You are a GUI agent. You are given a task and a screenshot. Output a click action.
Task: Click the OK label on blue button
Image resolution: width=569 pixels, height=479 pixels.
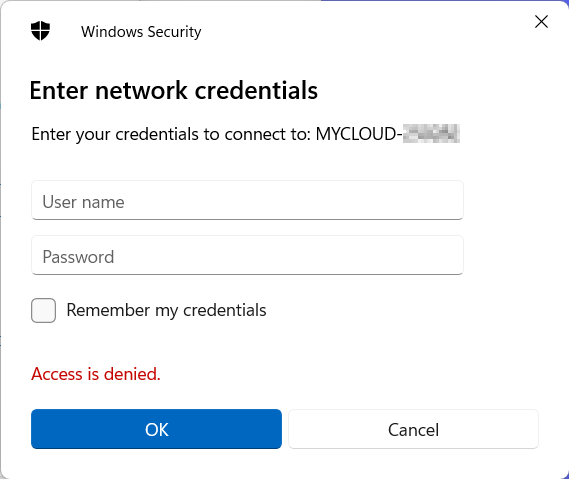156,430
